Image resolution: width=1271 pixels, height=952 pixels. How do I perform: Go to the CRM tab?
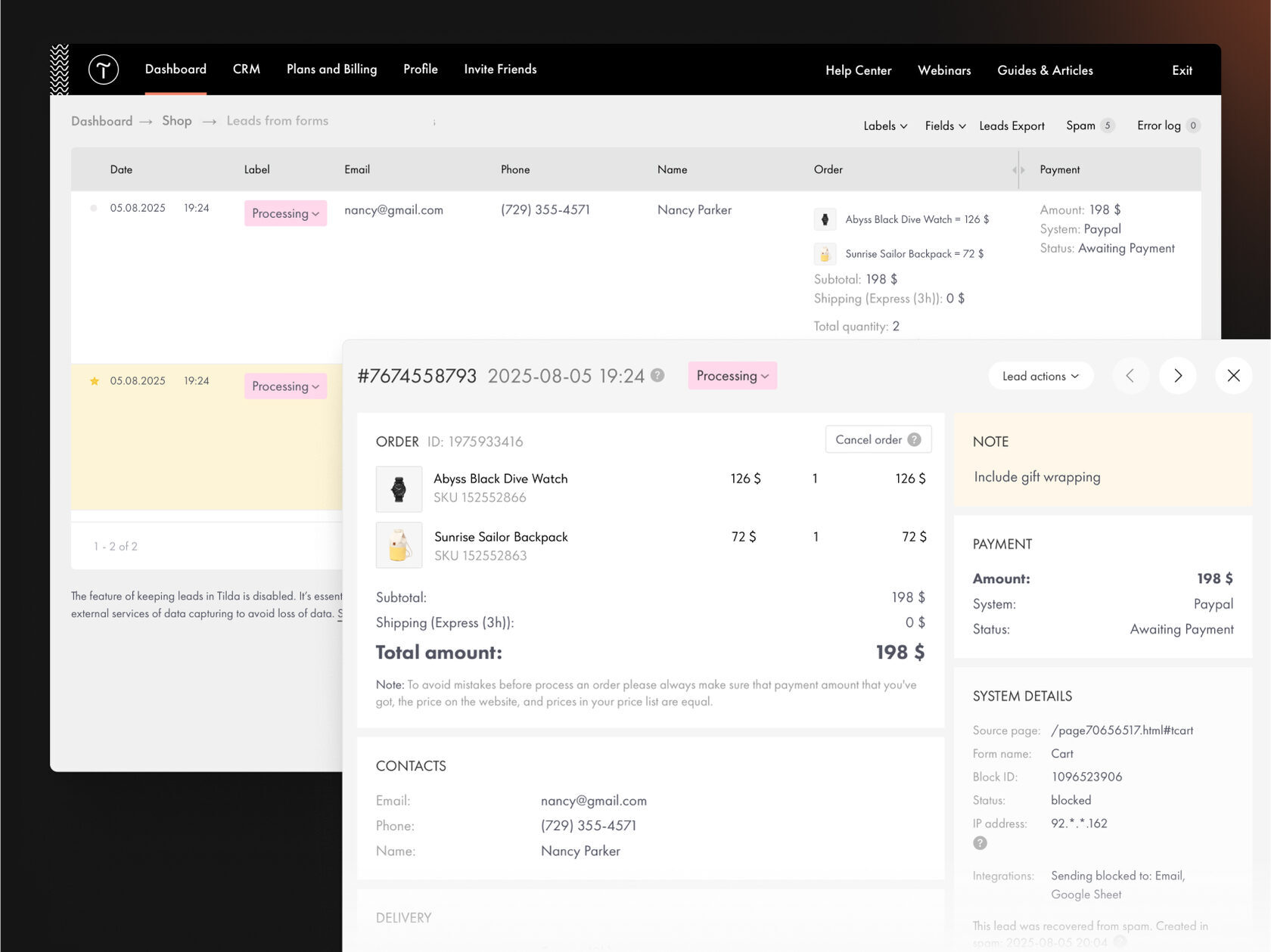(247, 70)
